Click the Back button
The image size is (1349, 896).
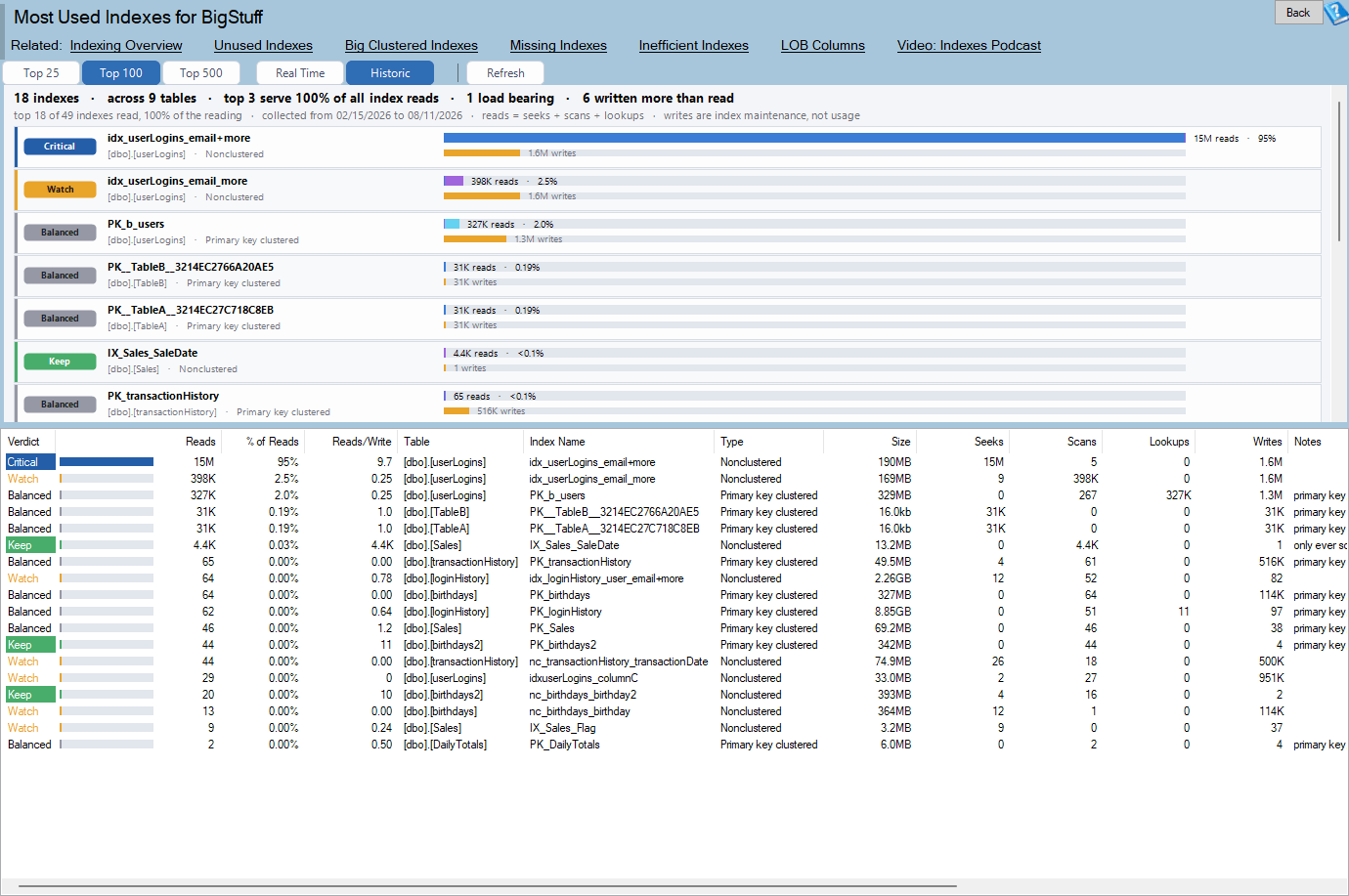[1298, 12]
